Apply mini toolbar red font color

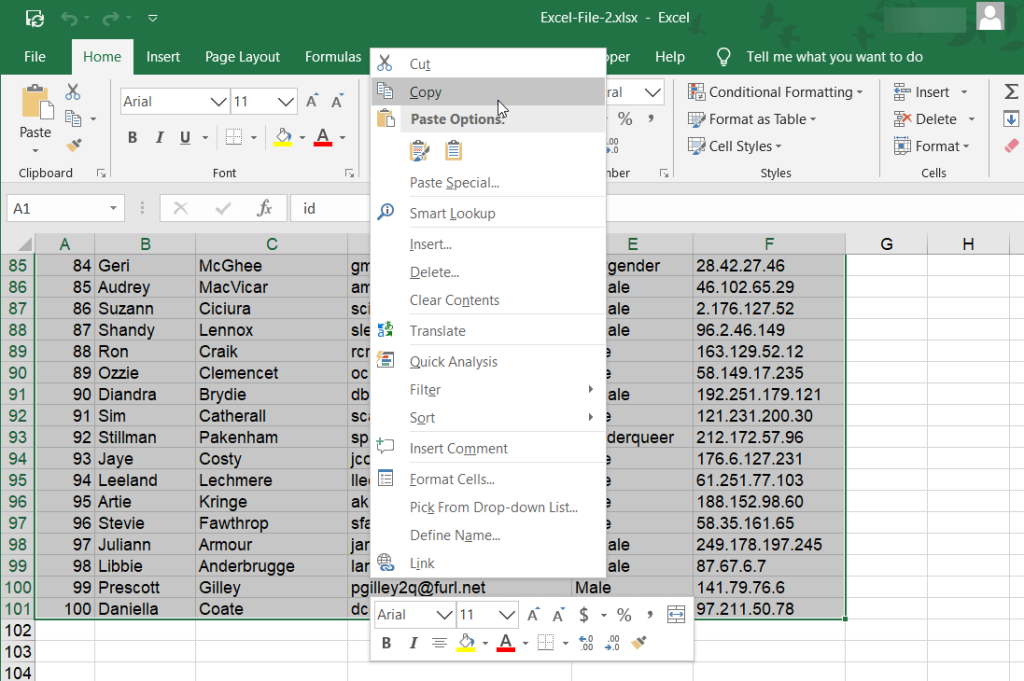(505, 643)
